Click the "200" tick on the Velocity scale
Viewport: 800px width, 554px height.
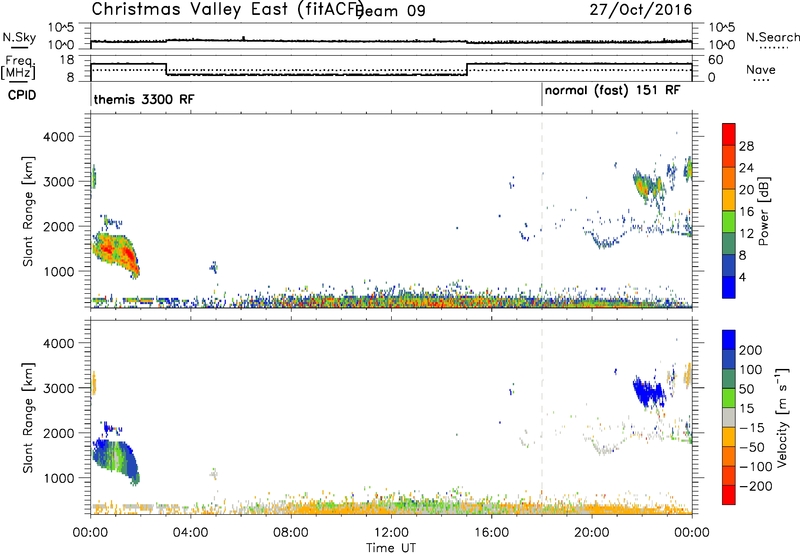751,350
